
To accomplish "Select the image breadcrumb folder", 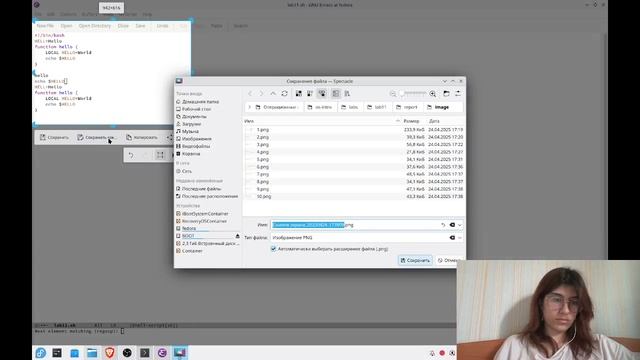I will (438, 107).
